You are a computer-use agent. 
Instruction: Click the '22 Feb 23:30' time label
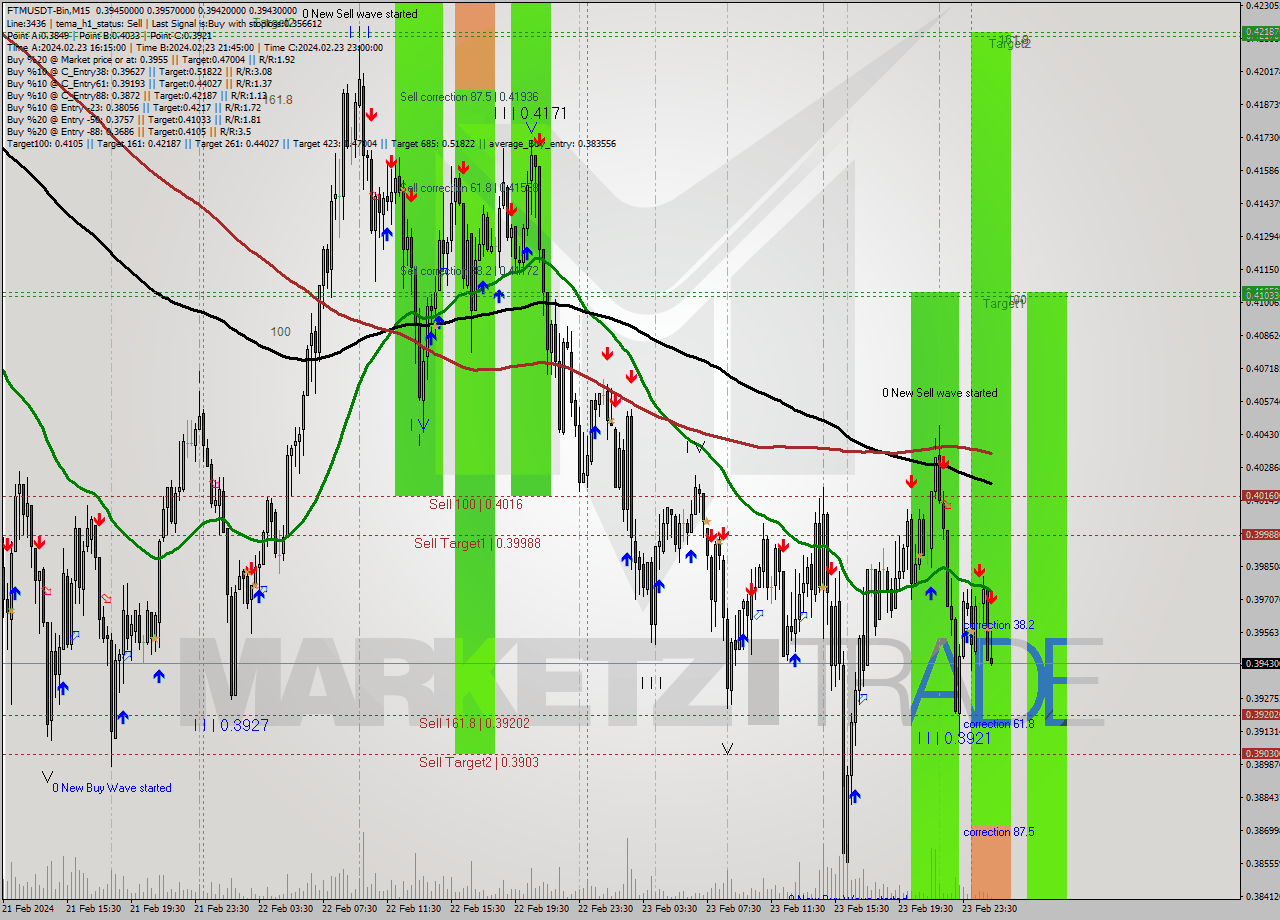pos(606,909)
